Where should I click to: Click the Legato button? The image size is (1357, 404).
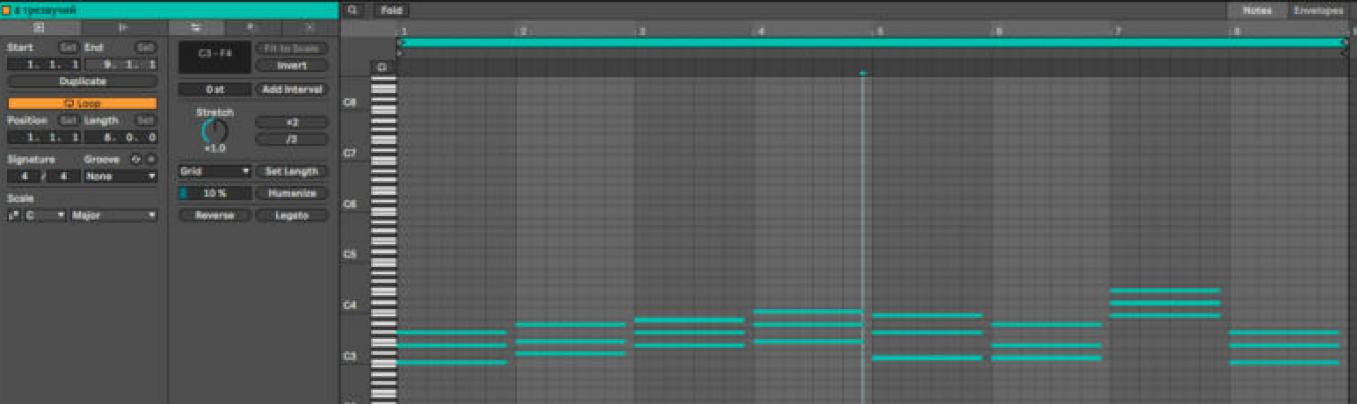291,215
